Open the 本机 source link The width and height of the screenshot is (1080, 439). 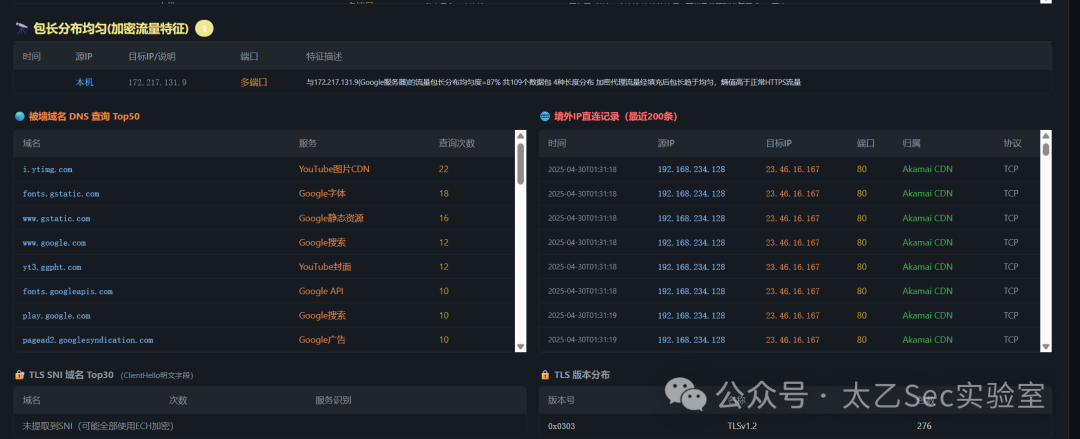click(x=85, y=82)
